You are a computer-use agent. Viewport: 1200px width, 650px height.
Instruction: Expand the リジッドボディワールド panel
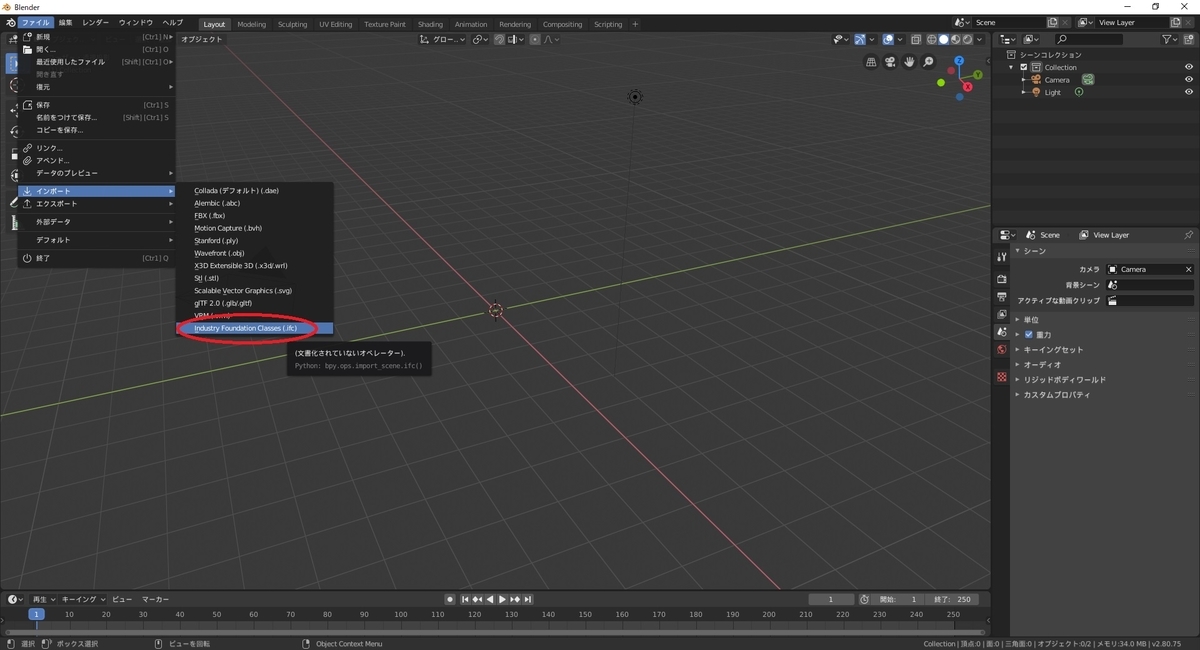[1065, 379]
